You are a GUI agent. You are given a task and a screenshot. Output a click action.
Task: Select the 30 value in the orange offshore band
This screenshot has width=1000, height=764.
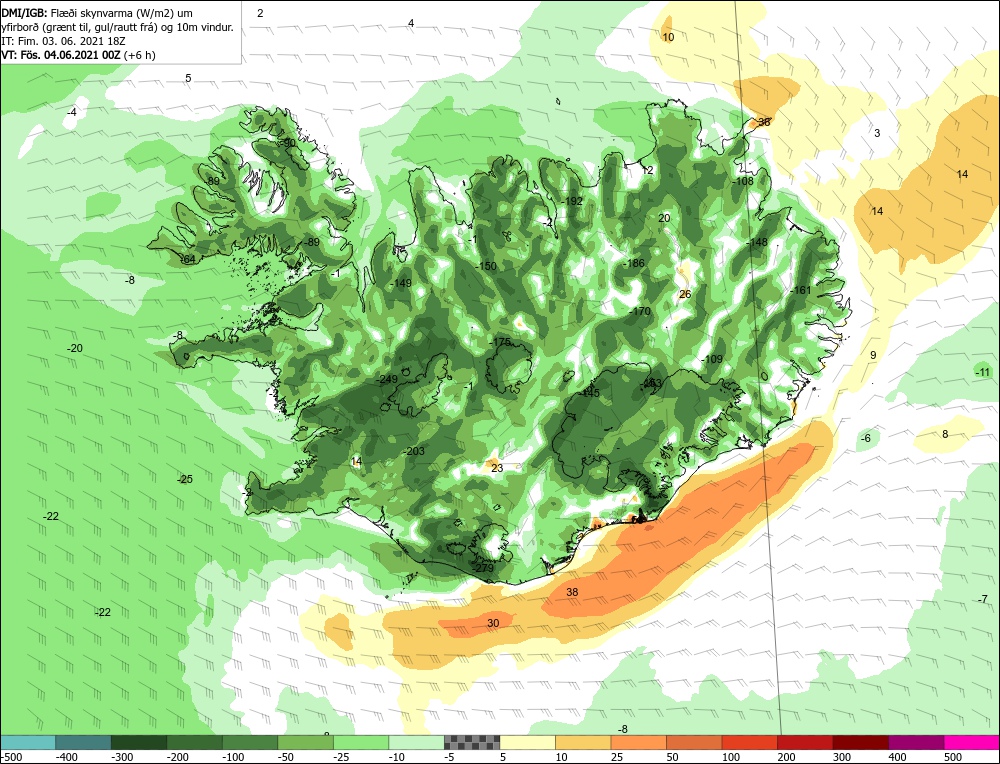(493, 623)
